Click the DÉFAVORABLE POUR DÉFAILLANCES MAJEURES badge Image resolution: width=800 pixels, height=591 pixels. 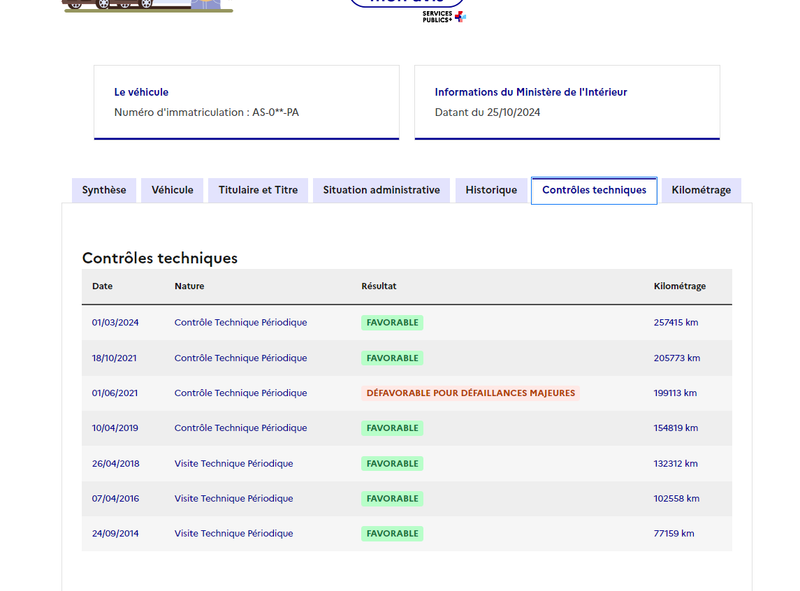[470, 393]
